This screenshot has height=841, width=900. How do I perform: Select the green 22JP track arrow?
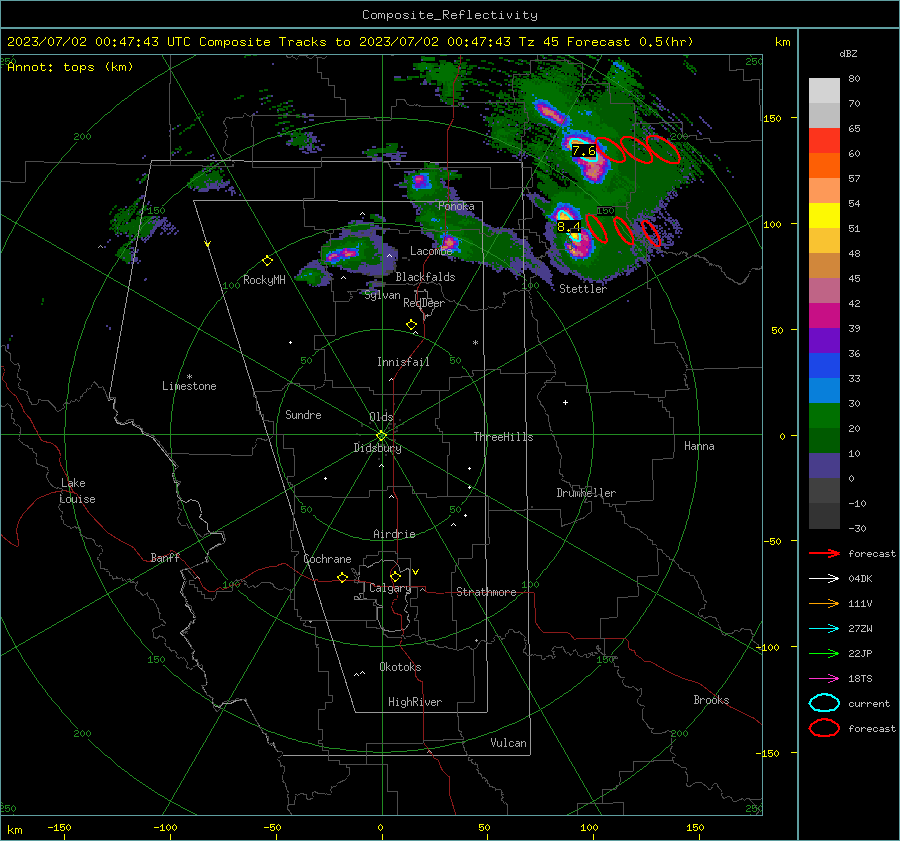(824, 653)
